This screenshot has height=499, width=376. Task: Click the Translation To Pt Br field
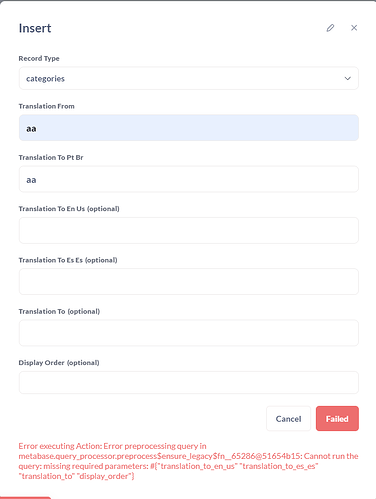click(189, 179)
